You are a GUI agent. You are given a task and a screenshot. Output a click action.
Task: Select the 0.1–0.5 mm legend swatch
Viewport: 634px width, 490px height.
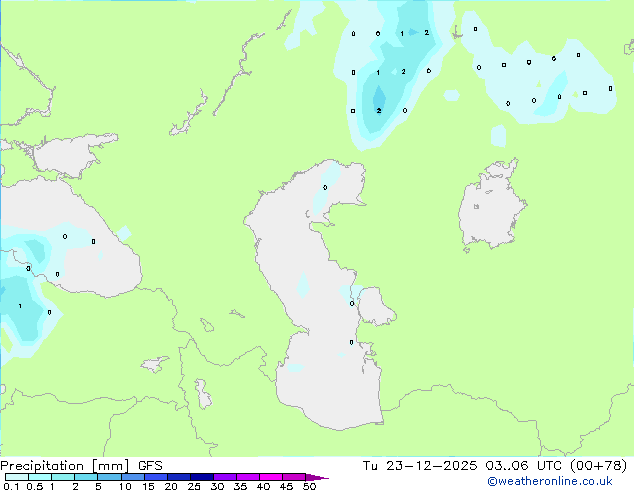pos(17,477)
